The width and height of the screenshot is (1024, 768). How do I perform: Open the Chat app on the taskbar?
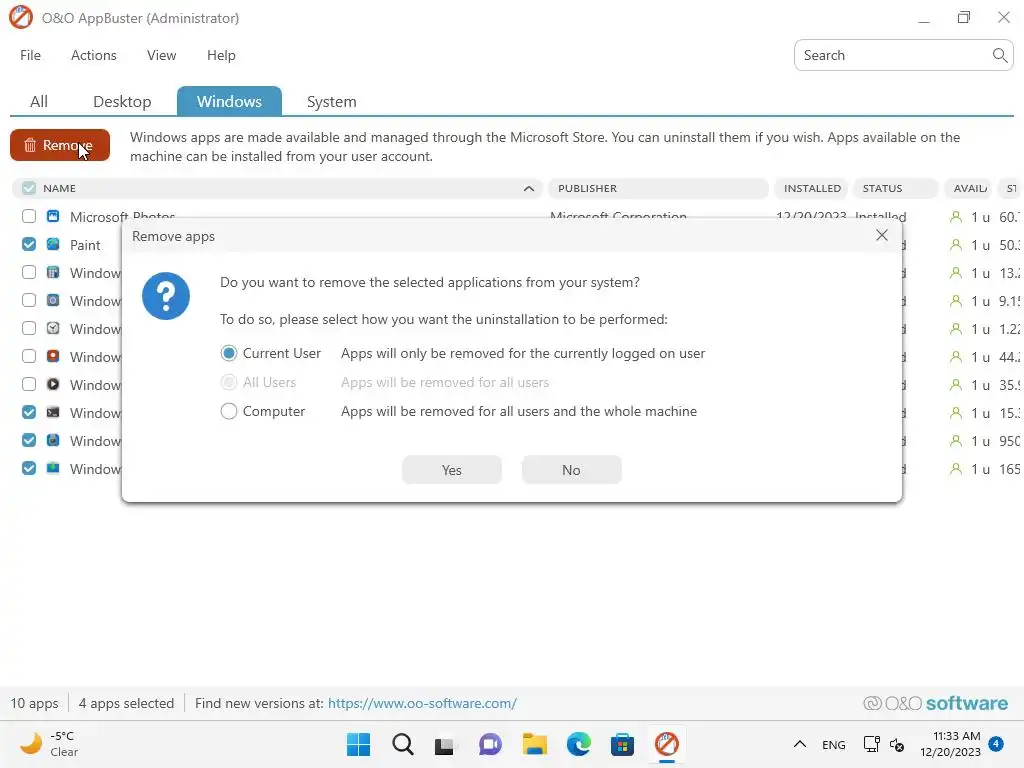pos(490,744)
